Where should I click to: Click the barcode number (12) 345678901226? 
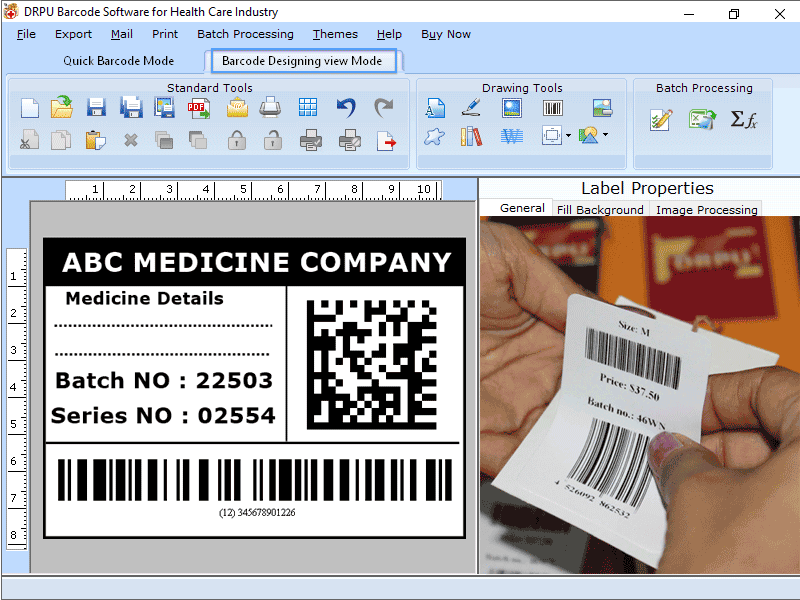(x=257, y=512)
